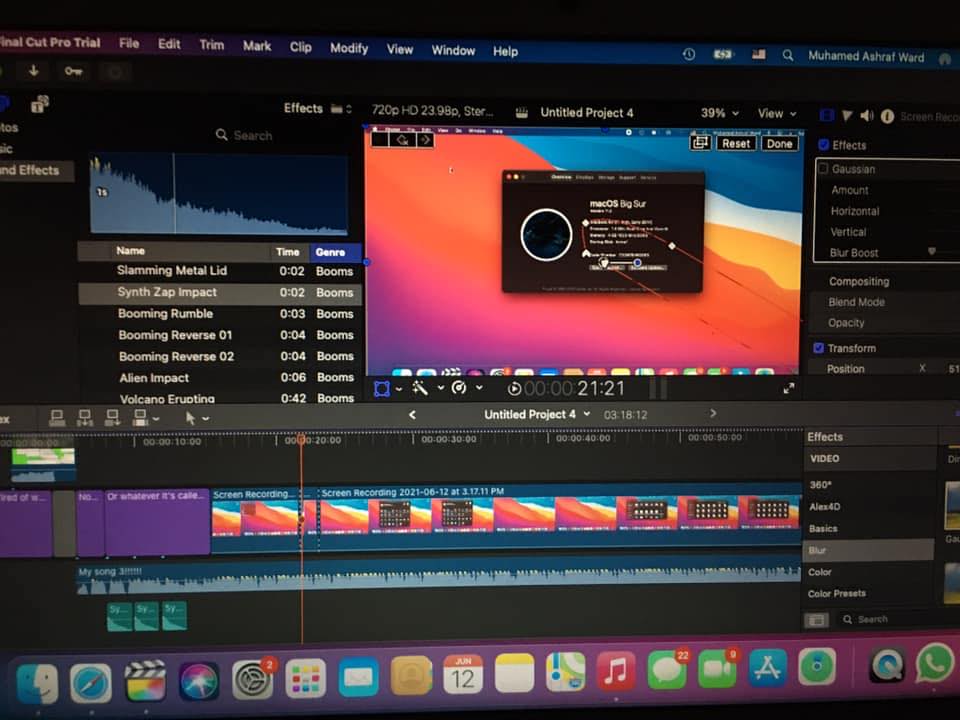Viewport: 960px width, 720px height.
Task: Open the viewer View options dropdown
Action: pos(777,113)
